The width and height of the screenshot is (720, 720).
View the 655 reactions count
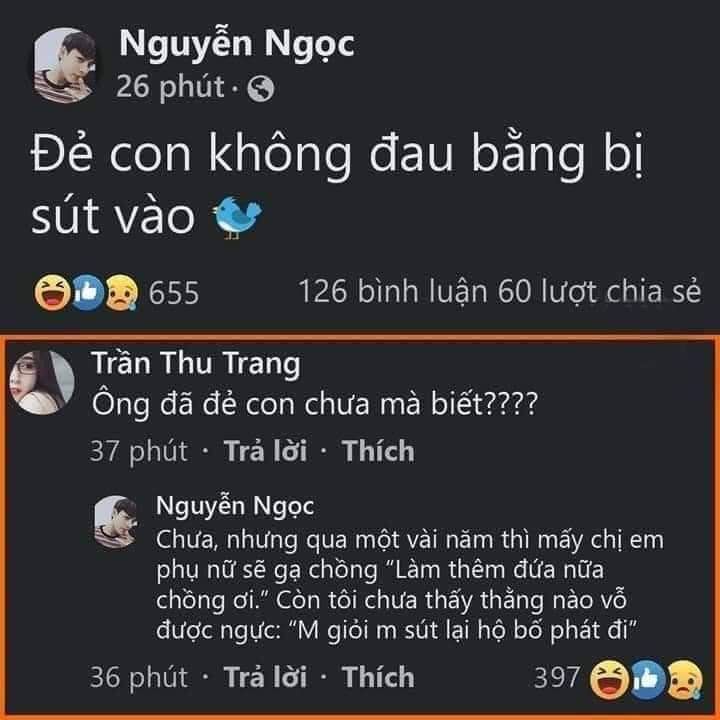click(174, 292)
